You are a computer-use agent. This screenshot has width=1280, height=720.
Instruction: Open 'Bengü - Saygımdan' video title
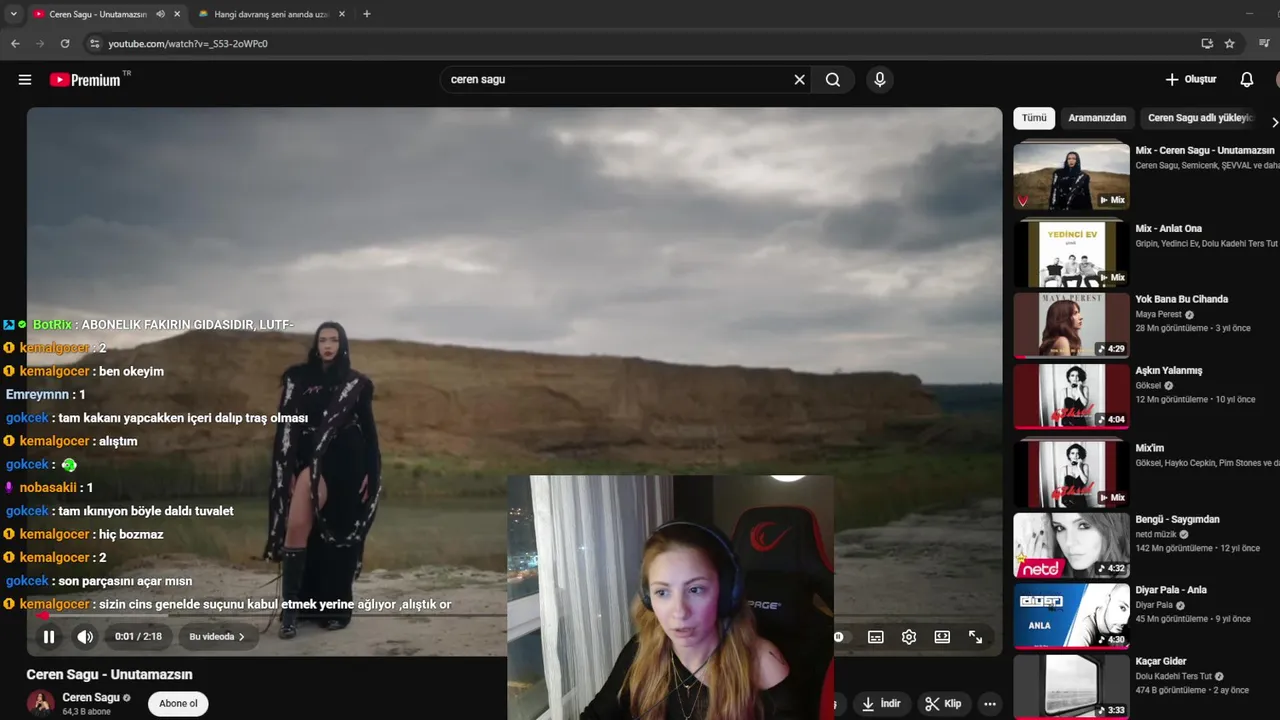coord(1177,520)
